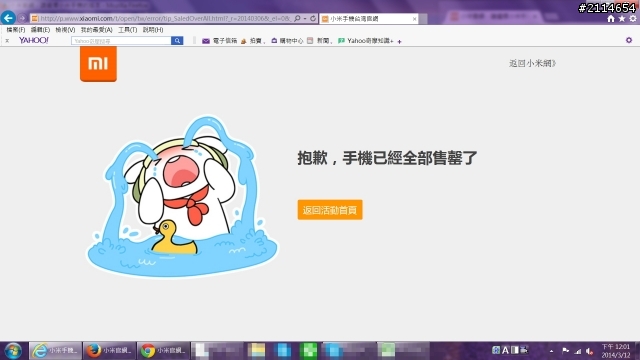Open the 說明(H) menu
Screen dimensions: 640x360
[x=153, y=30]
